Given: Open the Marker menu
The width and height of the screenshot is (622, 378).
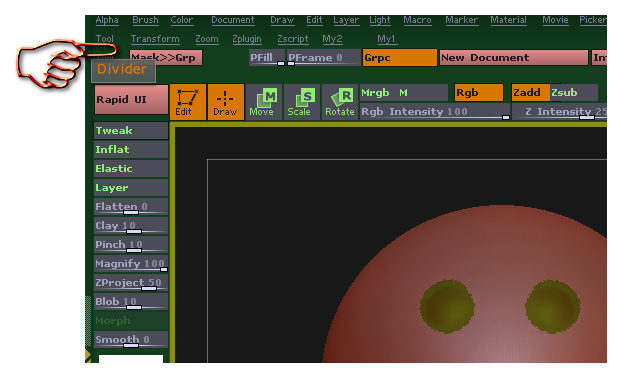Looking at the screenshot, I should 461,20.
